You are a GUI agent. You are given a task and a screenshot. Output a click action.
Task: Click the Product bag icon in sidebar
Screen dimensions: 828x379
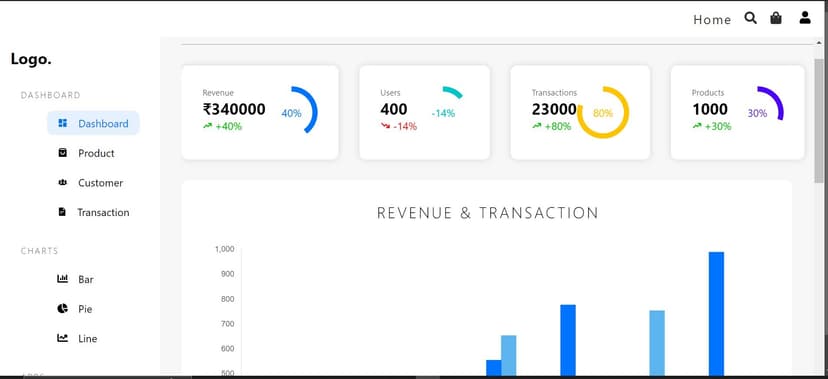[x=62, y=153]
